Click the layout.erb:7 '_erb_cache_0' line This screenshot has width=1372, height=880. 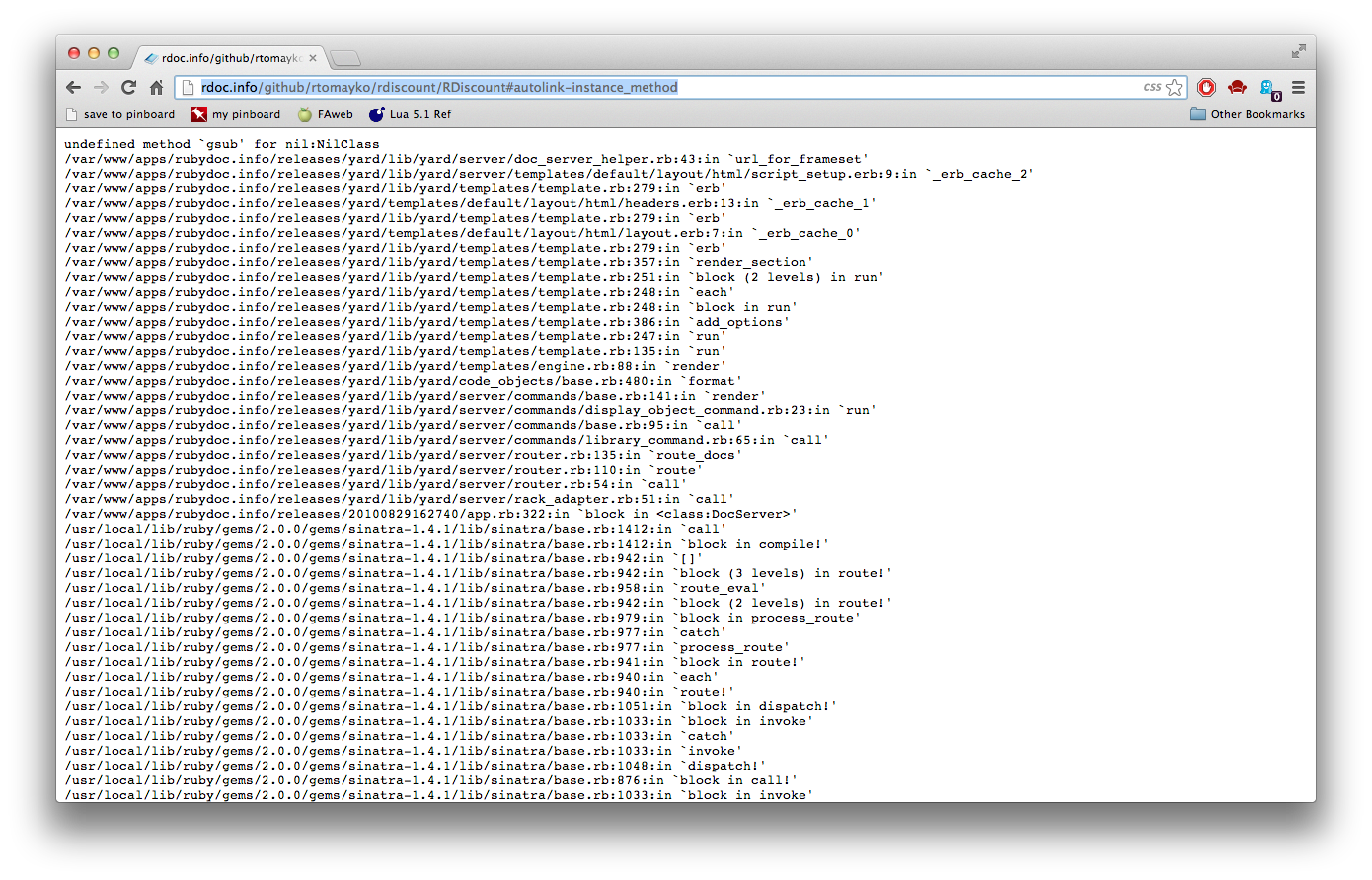(x=463, y=233)
